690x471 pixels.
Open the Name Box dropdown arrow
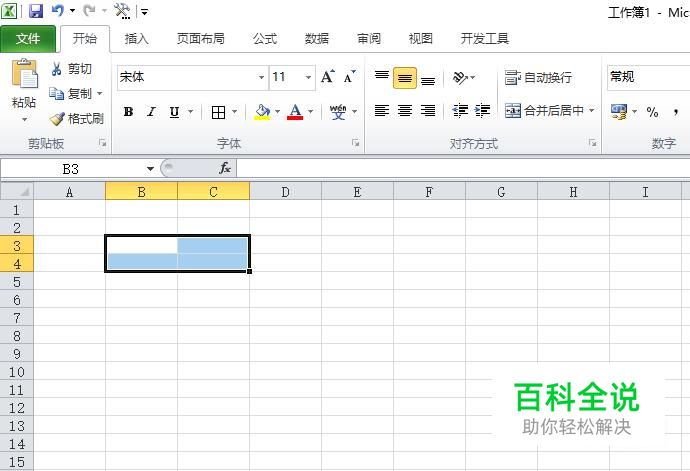click(x=150, y=169)
